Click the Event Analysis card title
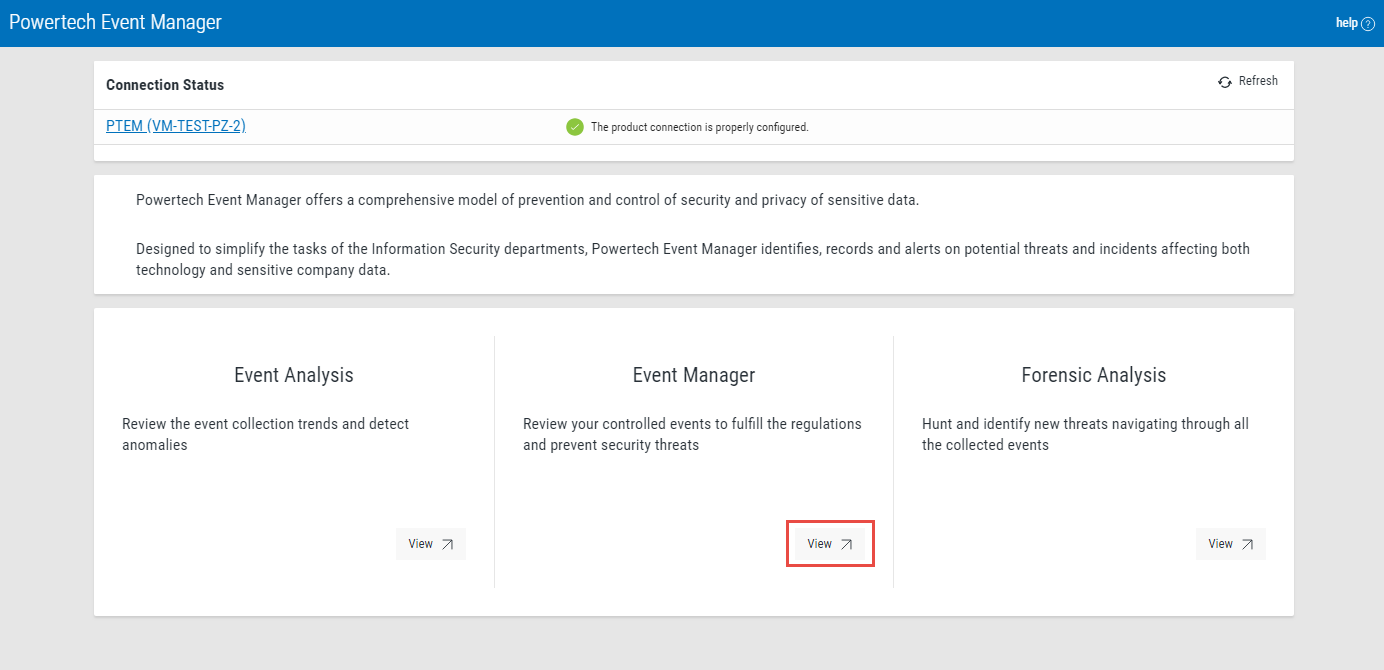This screenshot has width=1384, height=670. tap(294, 375)
